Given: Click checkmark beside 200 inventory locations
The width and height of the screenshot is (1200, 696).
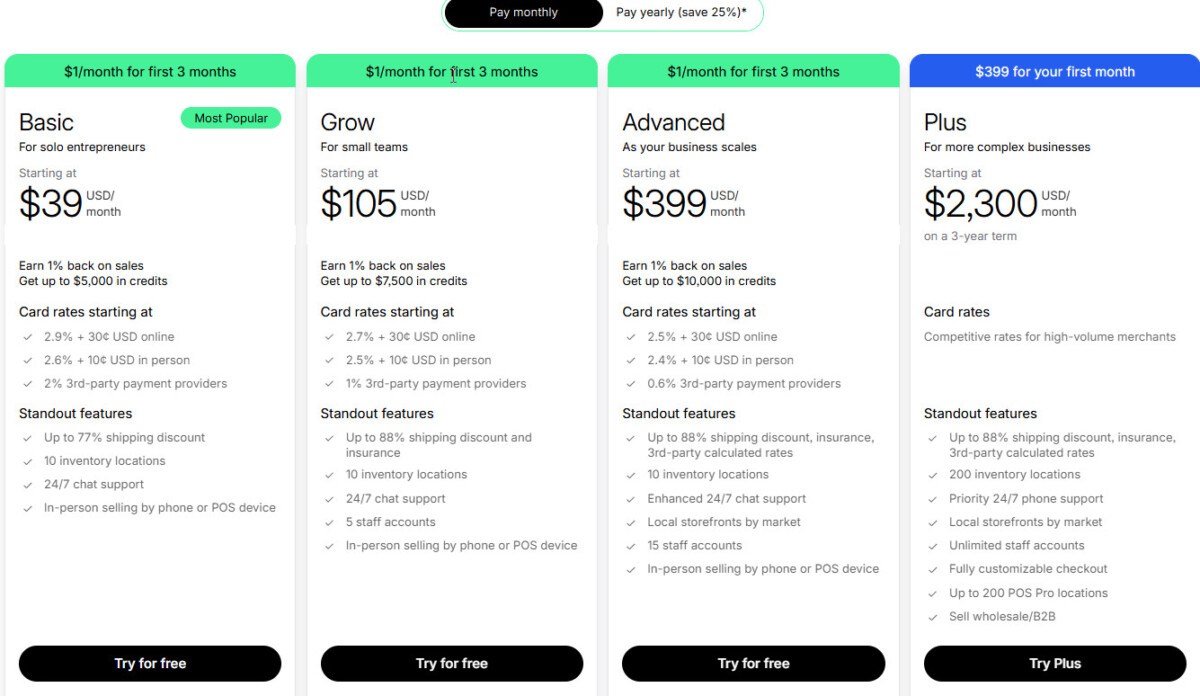Looking at the screenshot, I should [932, 475].
